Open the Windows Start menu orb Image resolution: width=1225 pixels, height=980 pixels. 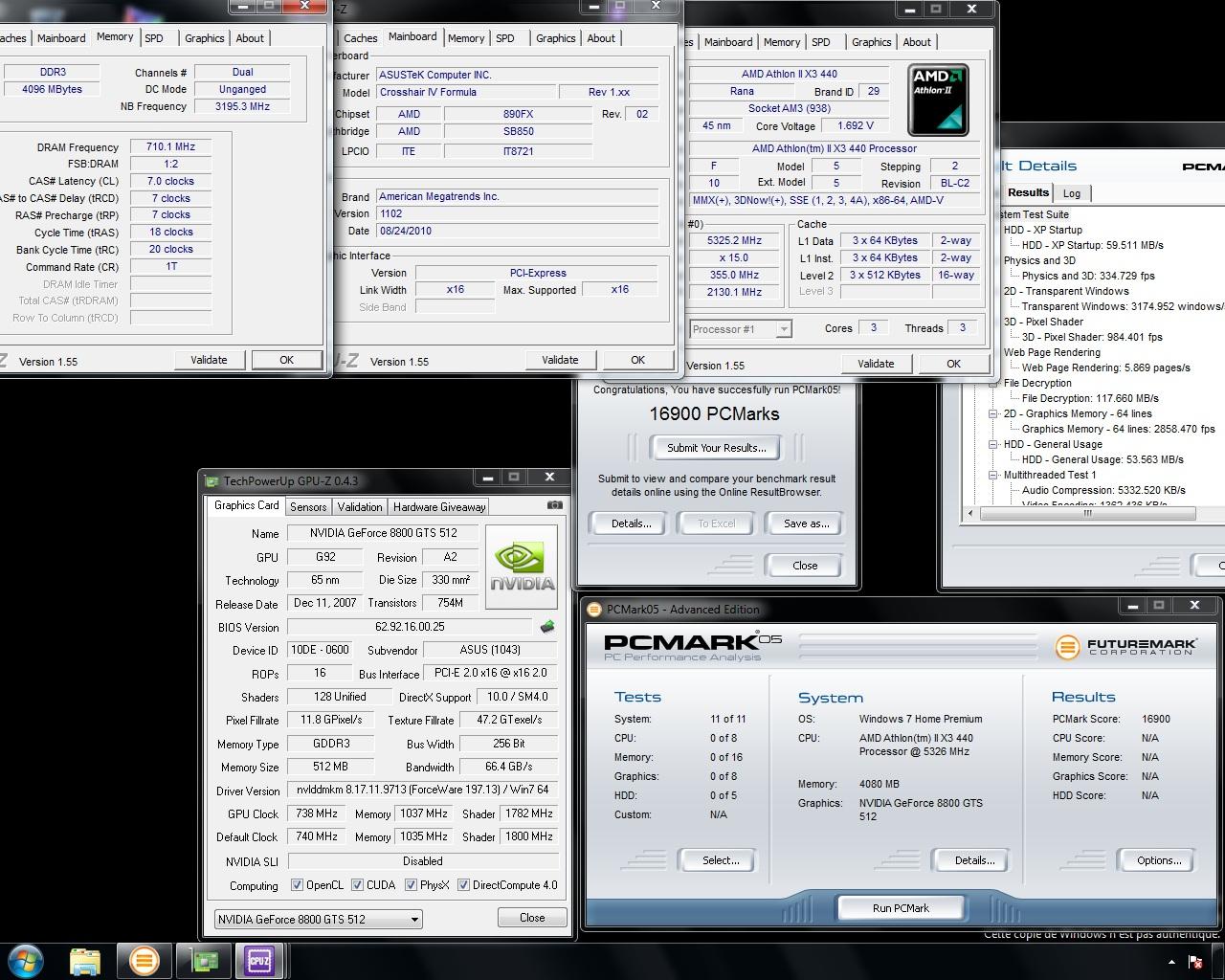[26, 960]
